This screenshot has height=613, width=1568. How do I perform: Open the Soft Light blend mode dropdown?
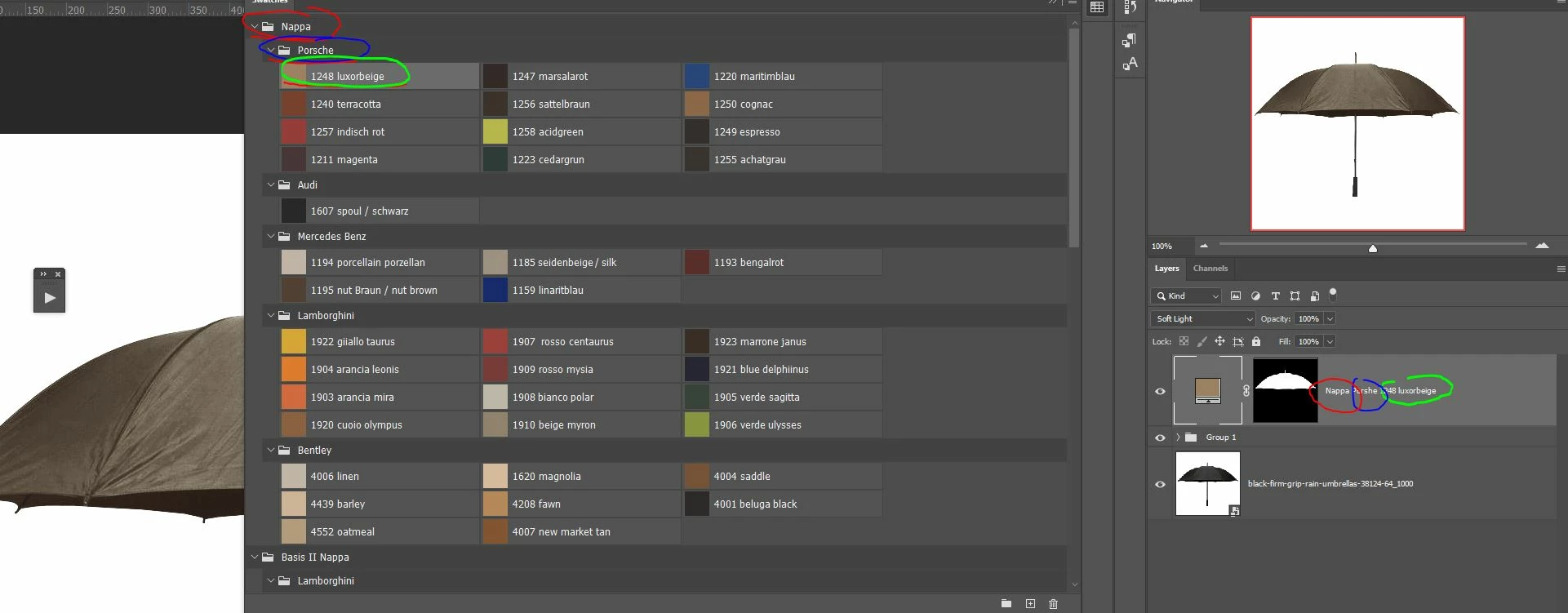tap(1202, 318)
